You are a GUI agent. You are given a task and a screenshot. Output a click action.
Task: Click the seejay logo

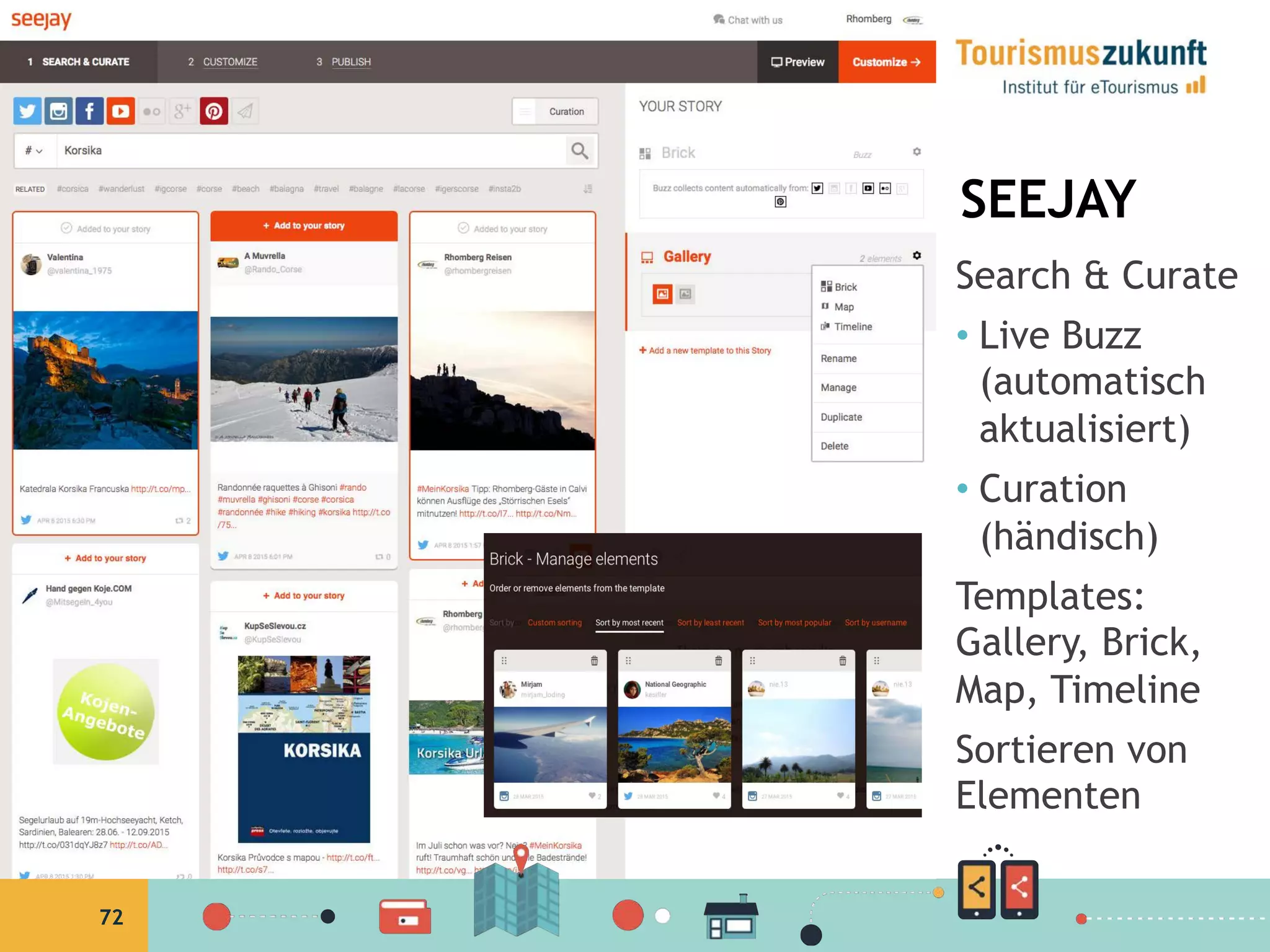42,20
